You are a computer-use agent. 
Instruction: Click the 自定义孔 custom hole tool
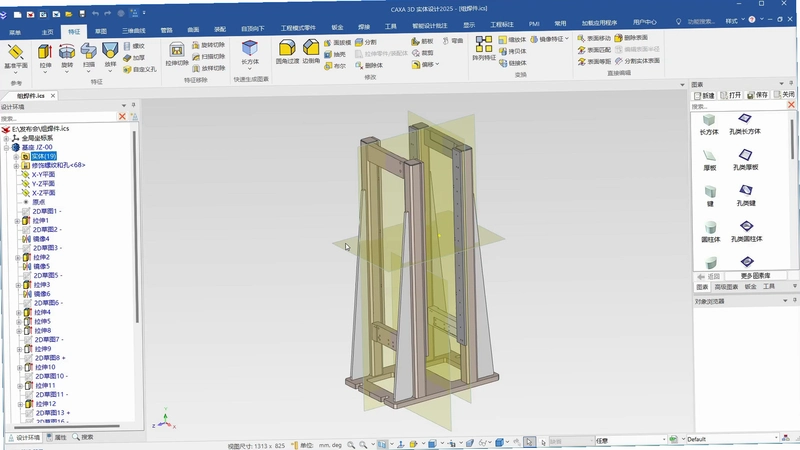[x=140, y=69]
